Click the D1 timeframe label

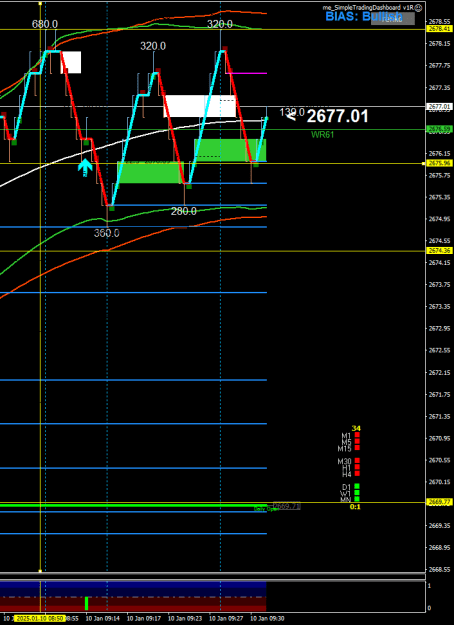(x=346, y=486)
